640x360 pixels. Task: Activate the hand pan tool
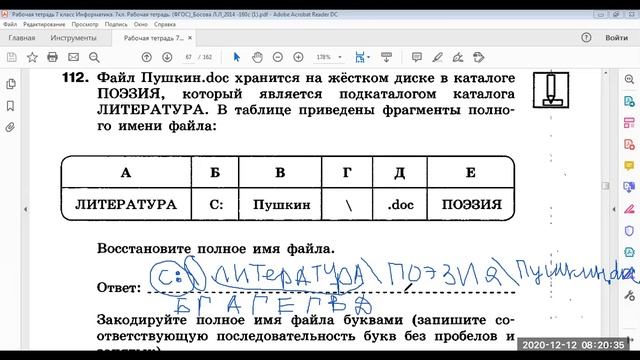257,57
